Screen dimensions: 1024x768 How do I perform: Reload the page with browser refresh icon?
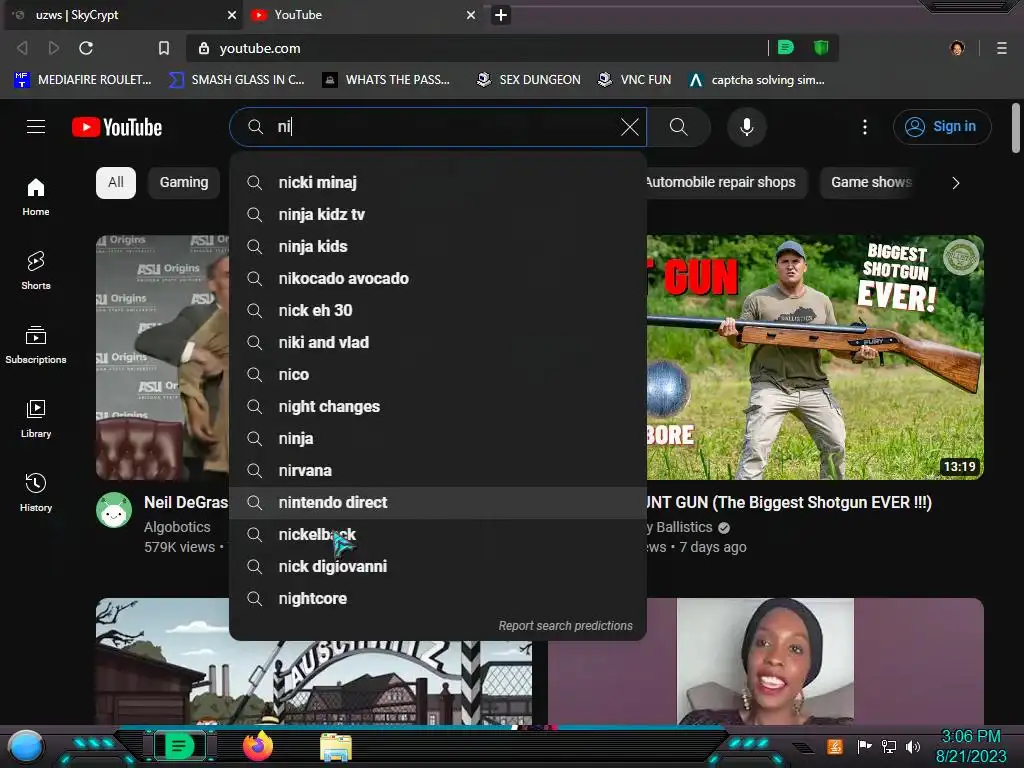[x=86, y=48]
